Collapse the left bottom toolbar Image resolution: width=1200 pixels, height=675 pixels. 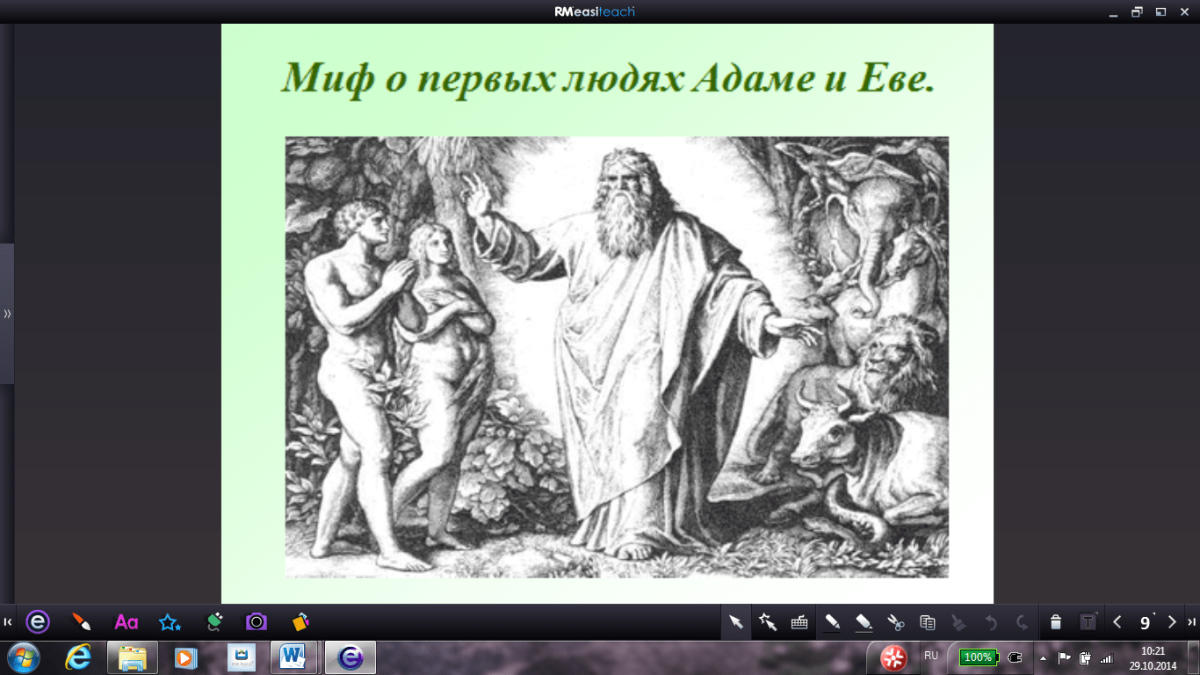(x=8, y=622)
